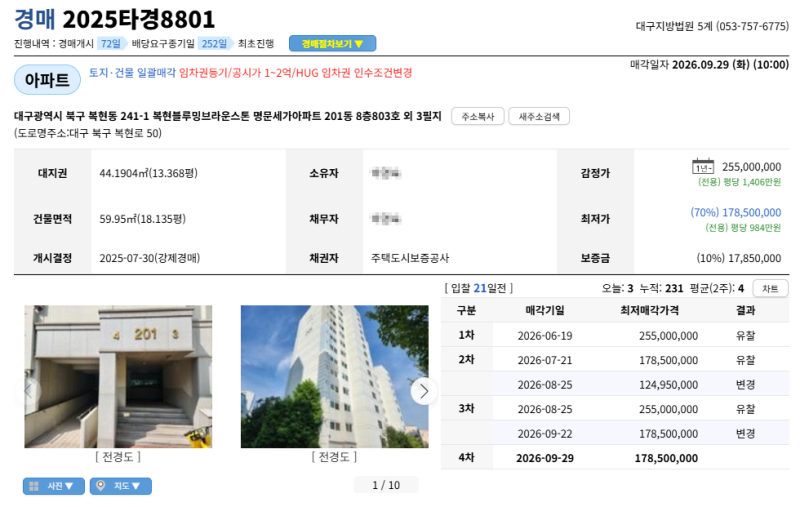Click the 누적: 231 view counter

pos(661,289)
